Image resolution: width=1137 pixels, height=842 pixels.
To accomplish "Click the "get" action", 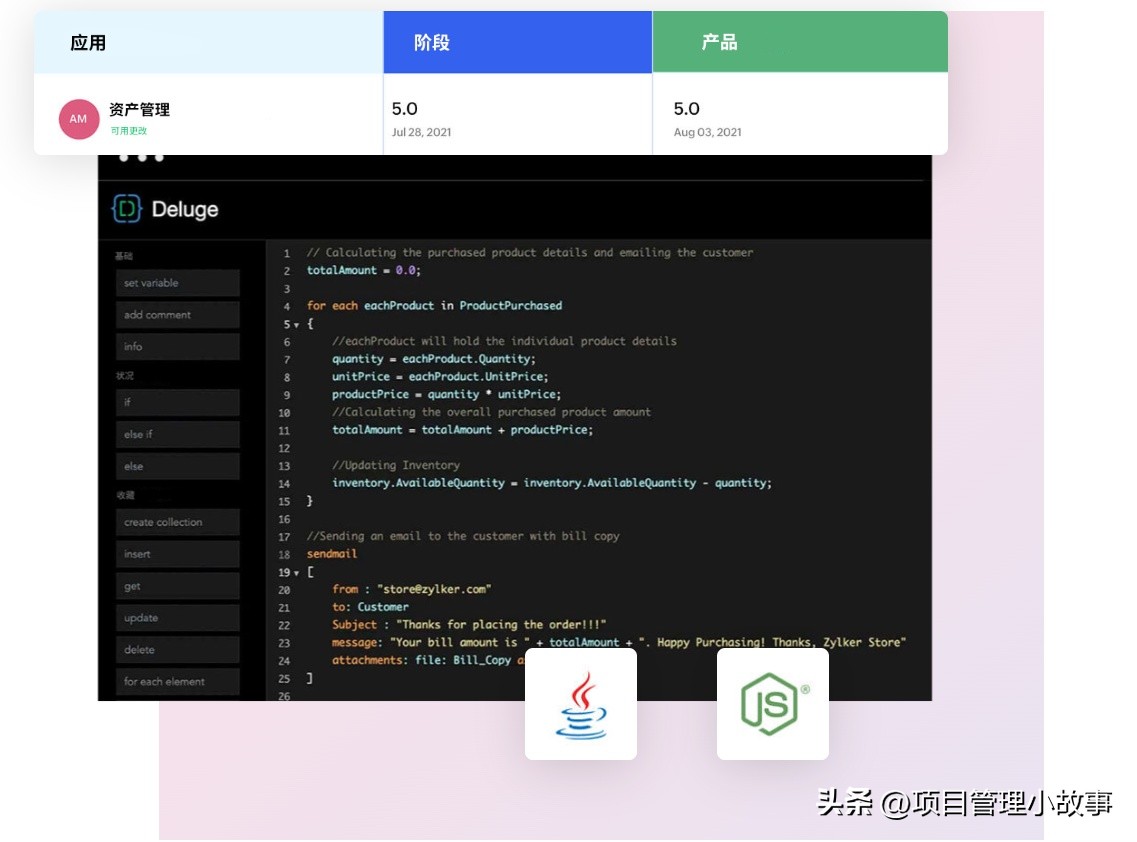I will [x=177, y=585].
